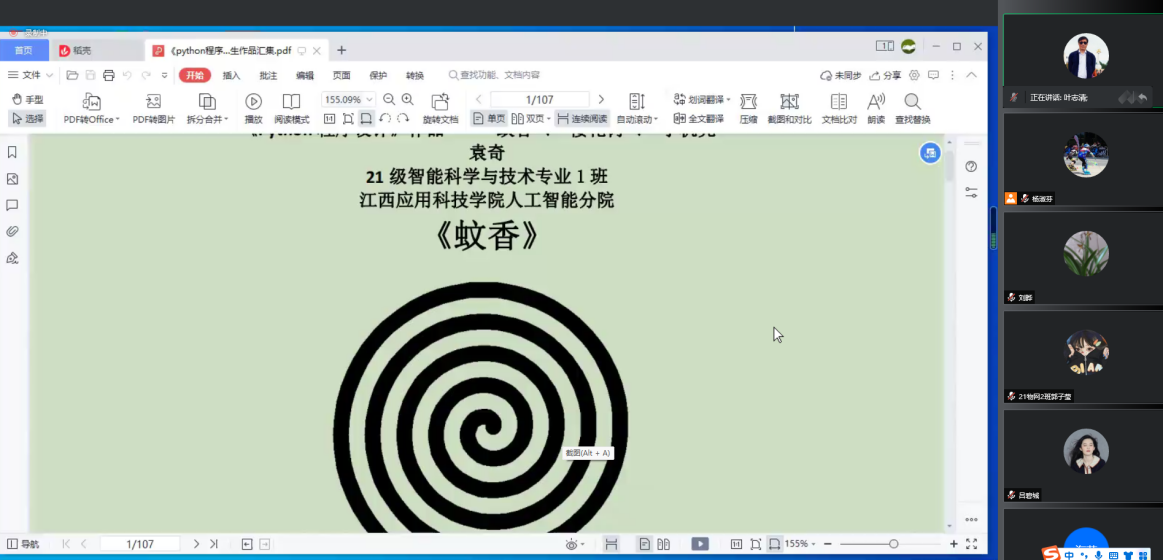Open the 查找替换 find and replace tool
Viewport: 1163px width, 560px height.
click(912, 101)
